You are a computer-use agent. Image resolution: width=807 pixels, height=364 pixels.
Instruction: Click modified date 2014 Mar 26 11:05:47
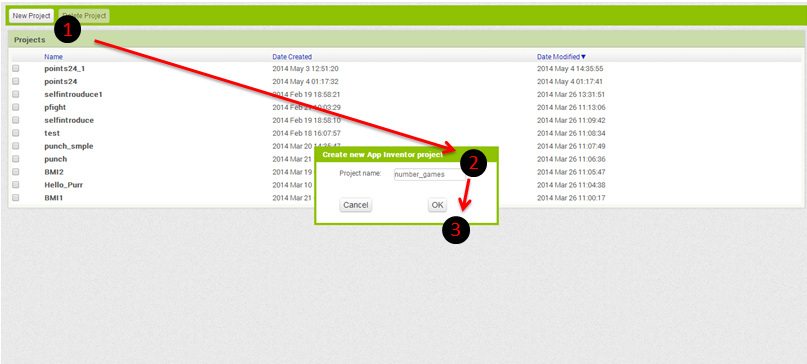pos(571,171)
